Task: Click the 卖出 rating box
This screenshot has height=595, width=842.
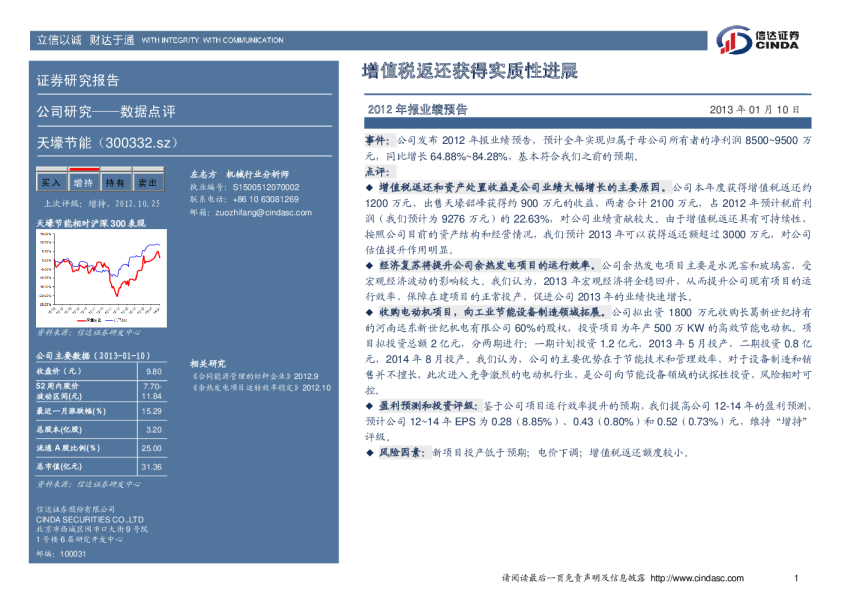Action: [x=147, y=183]
